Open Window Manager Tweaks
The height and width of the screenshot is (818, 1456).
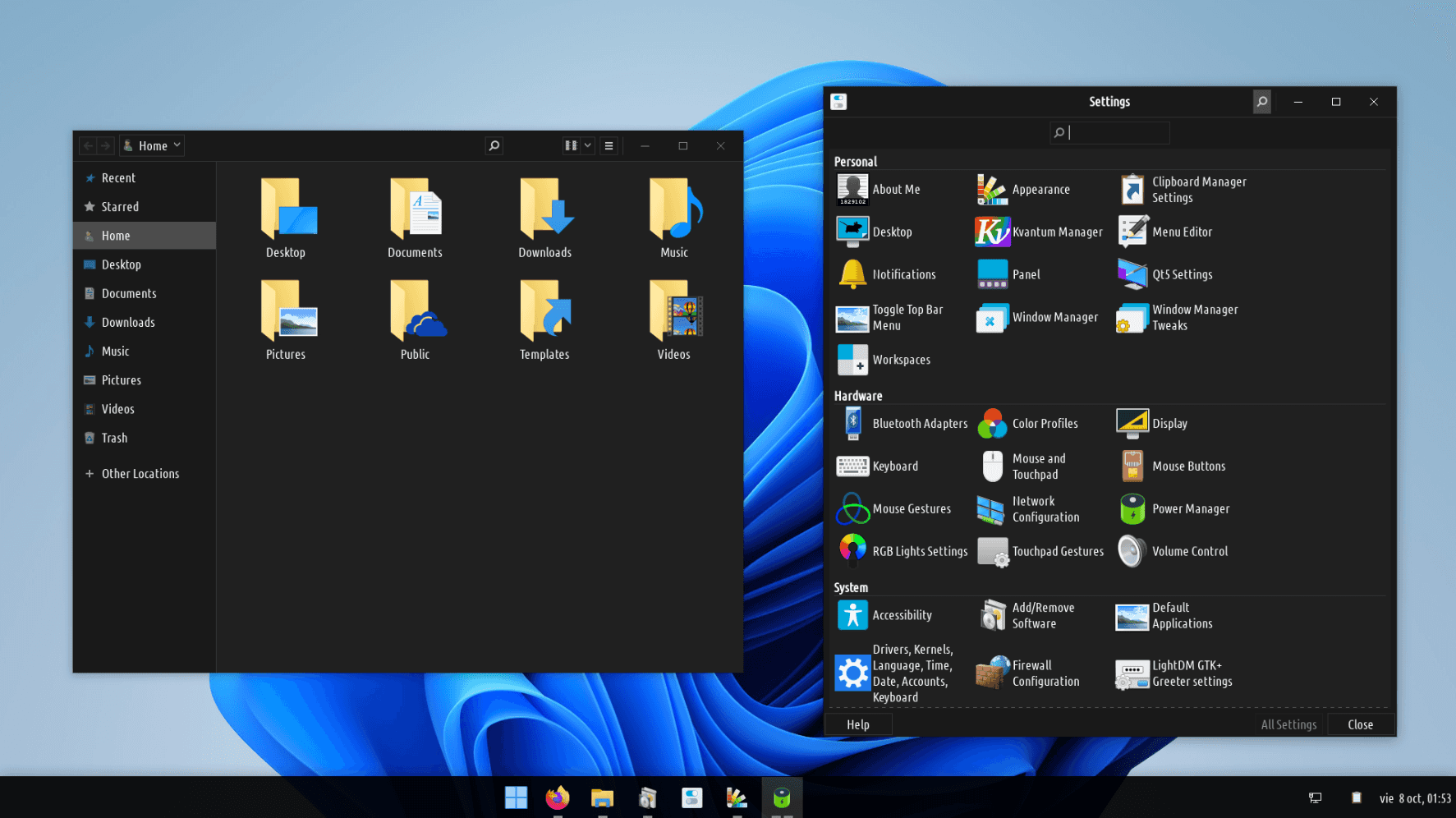tap(1178, 318)
